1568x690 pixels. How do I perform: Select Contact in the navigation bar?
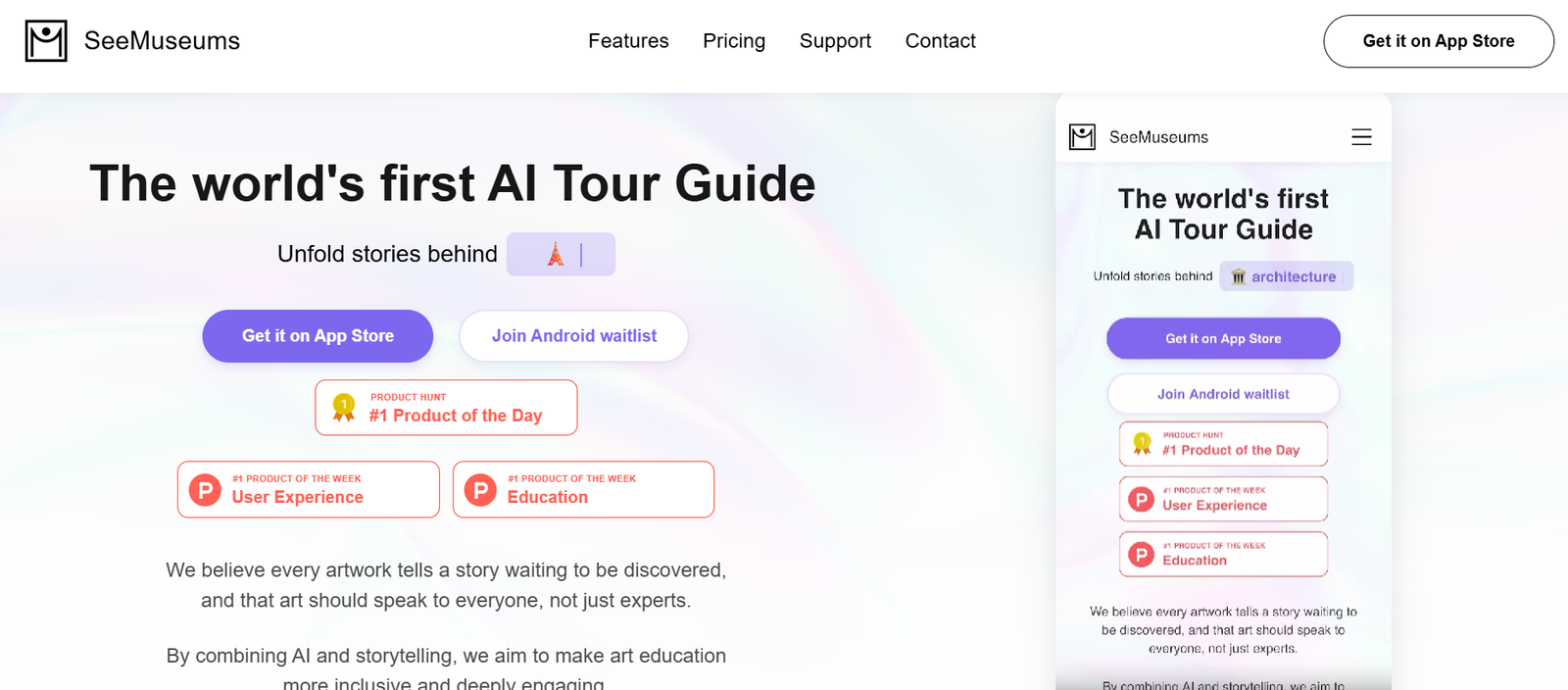click(x=940, y=41)
